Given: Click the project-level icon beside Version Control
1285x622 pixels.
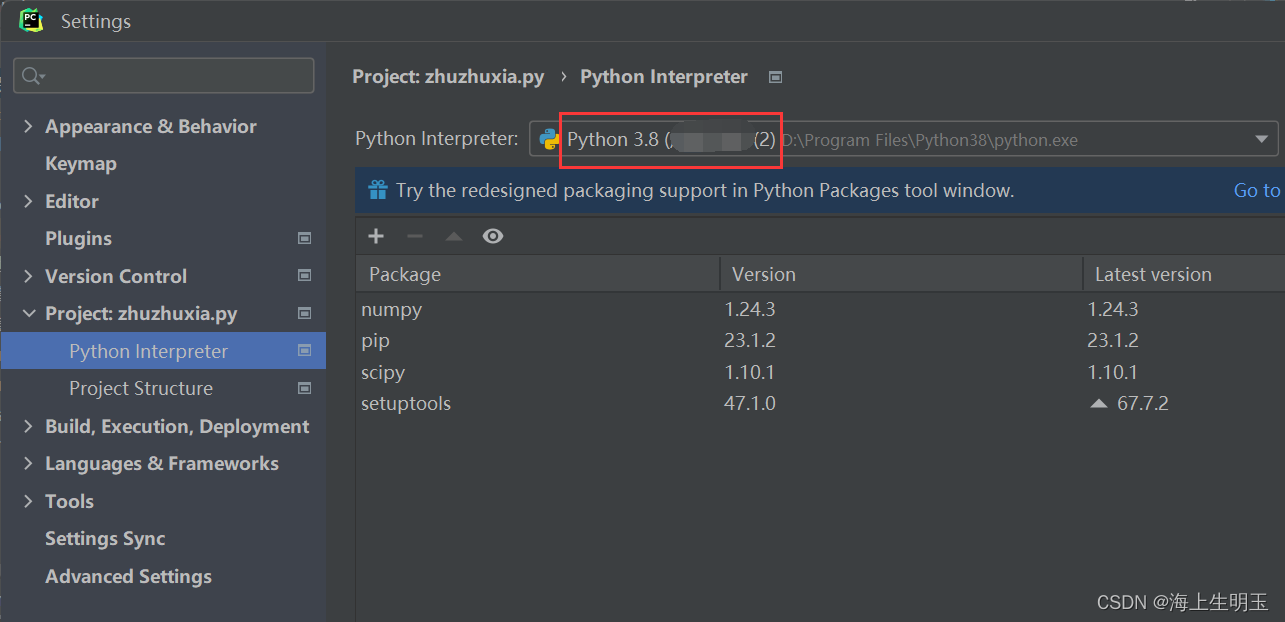Looking at the screenshot, I should point(305,276).
